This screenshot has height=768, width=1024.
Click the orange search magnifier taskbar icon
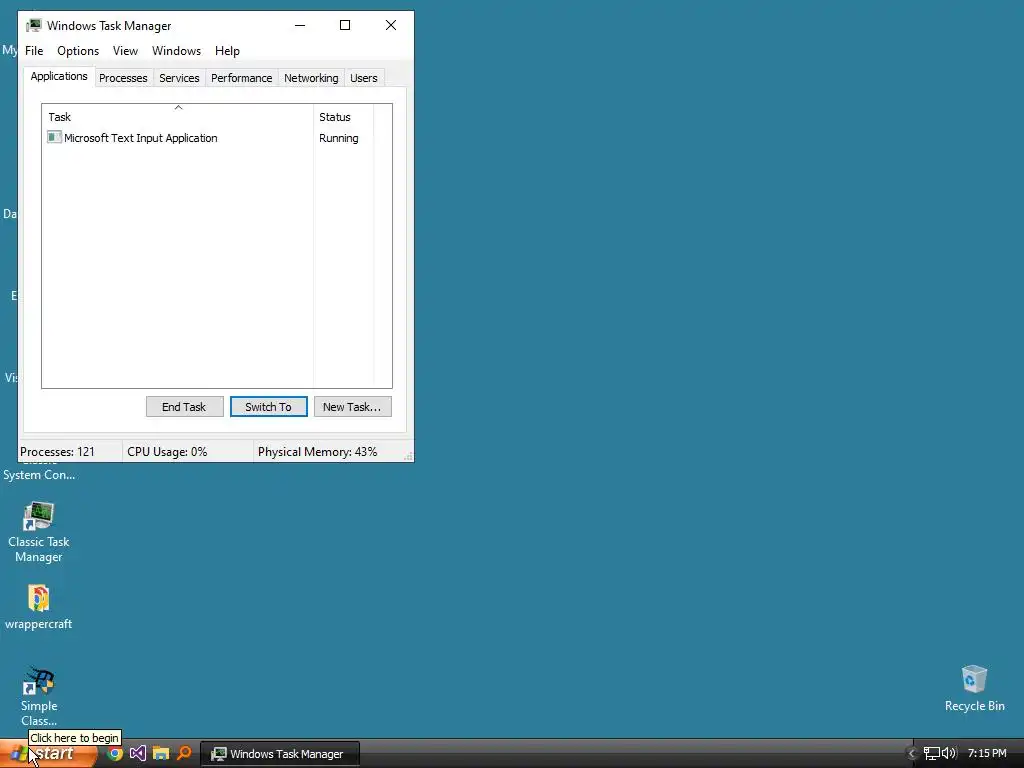(x=184, y=754)
